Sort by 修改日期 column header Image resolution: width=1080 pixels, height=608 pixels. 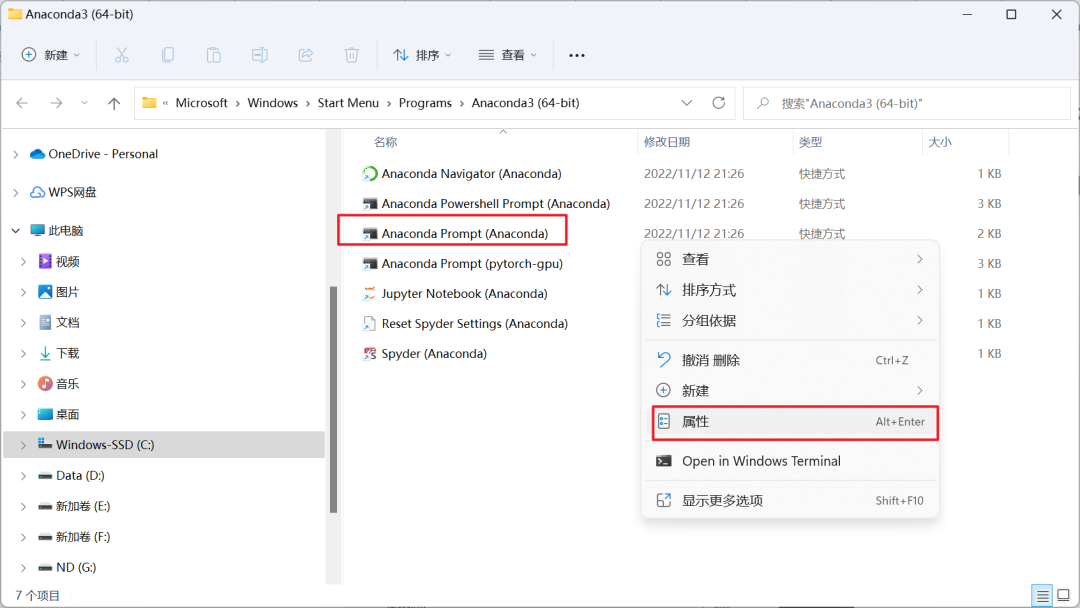[x=667, y=143]
